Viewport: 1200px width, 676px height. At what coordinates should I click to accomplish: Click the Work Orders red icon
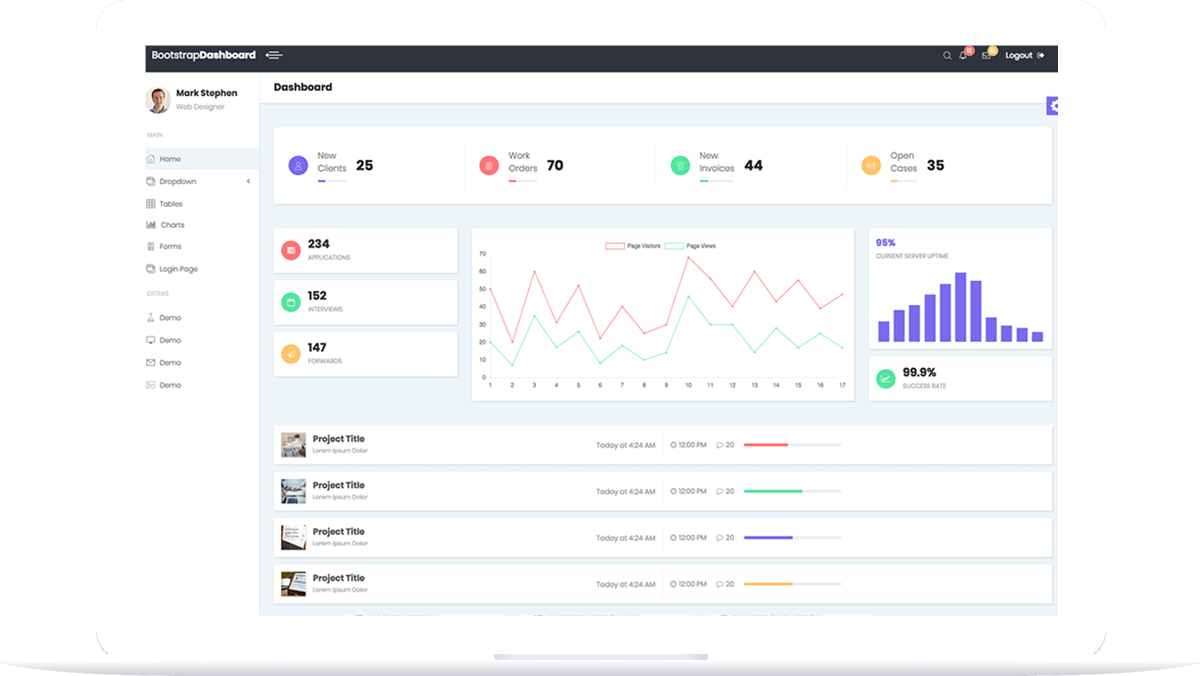[489, 166]
